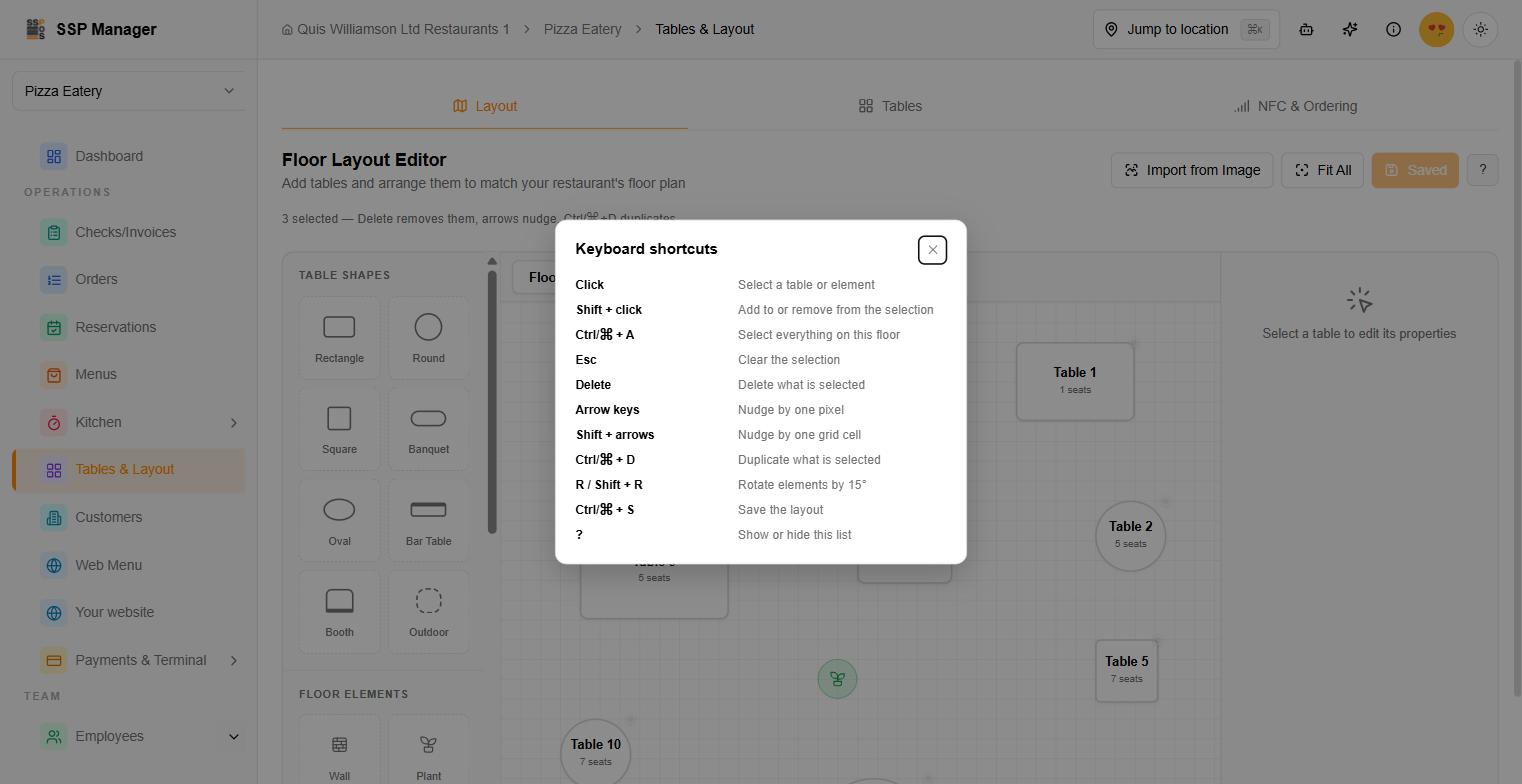Image resolution: width=1522 pixels, height=784 pixels.
Task: Open the Pizza Eatery location dropdown
Action: click(x=129, y=91)
